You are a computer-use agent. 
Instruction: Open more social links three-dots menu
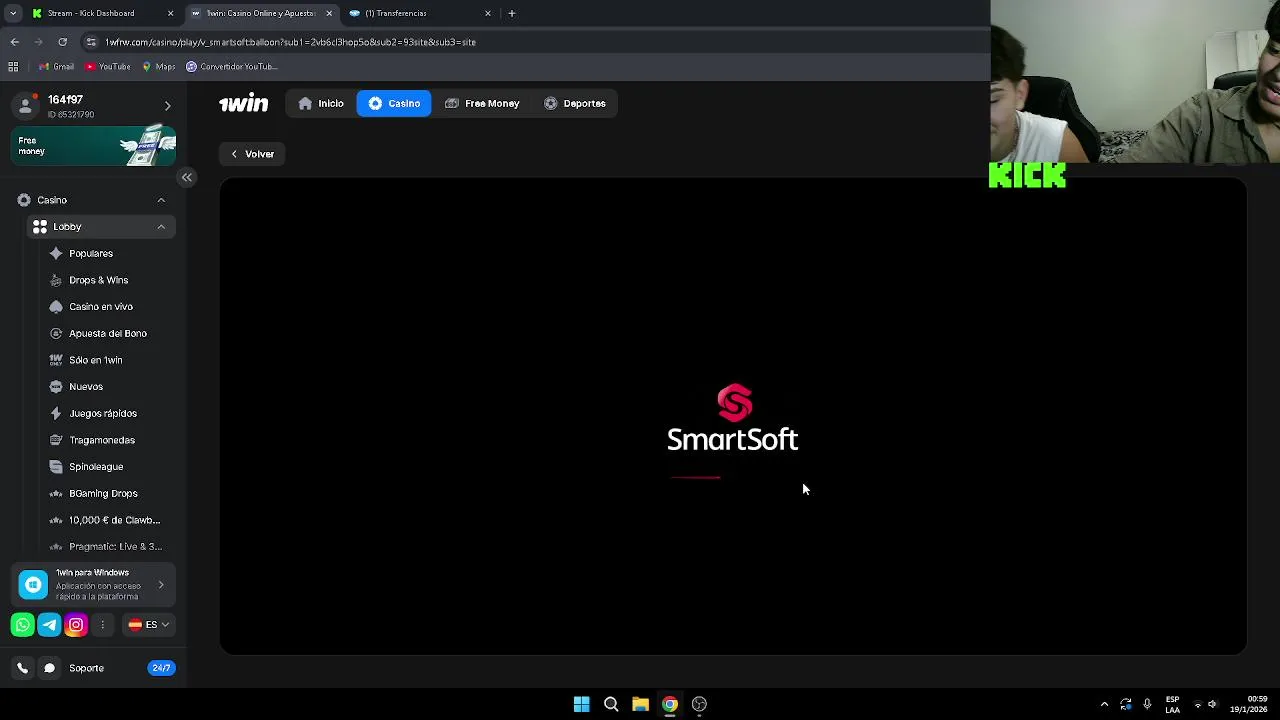pos(102,625)
